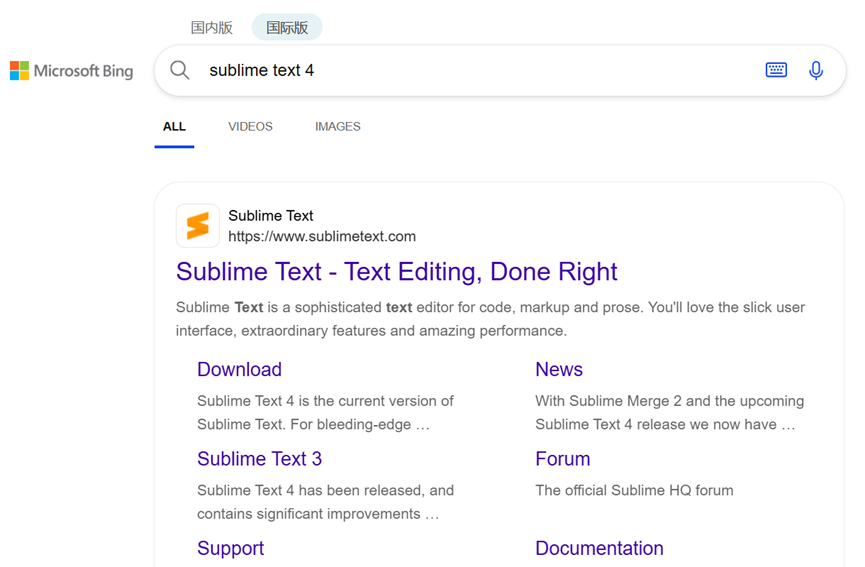Open the Sublime Text 3 sitelink
The width and height of the screenshot is (865, 567).
click(x=259, y=459)
